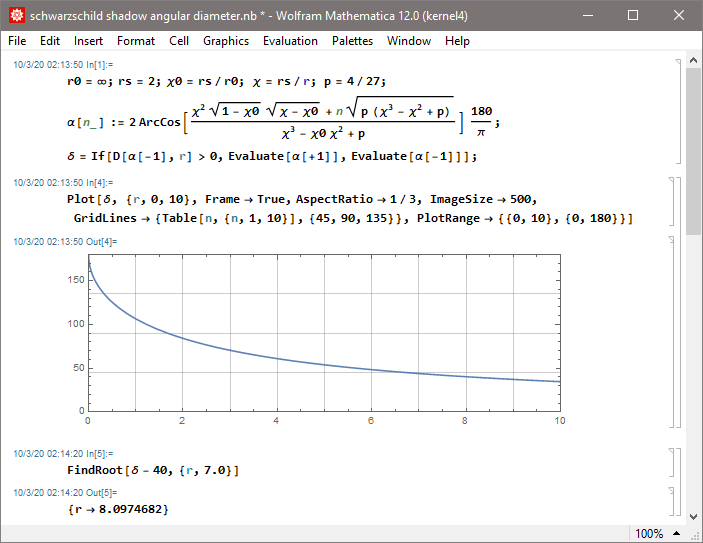Maximize the Mathematica window
The width and height of the screenshot is (703, 543).
(633, 16)
